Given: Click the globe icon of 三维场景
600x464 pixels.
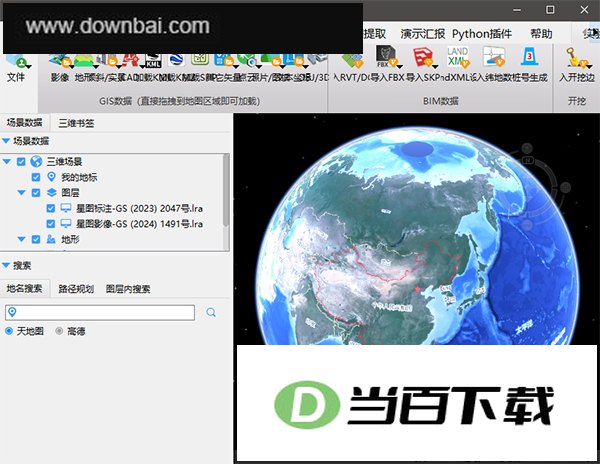Looking at the screenshot, I should point(36,161).
